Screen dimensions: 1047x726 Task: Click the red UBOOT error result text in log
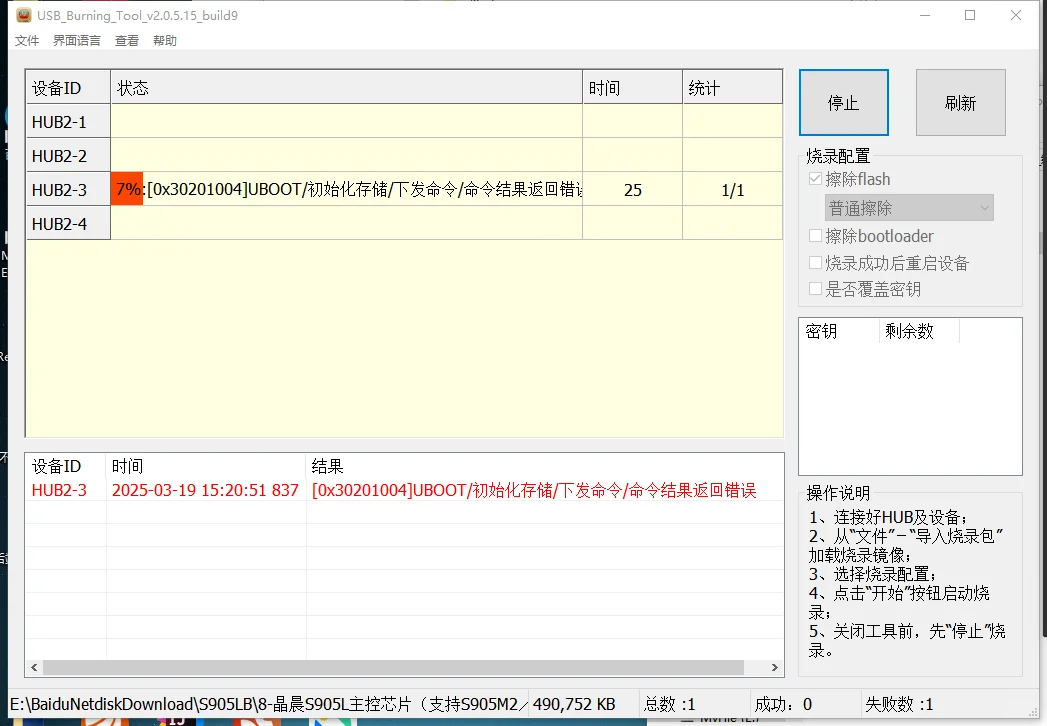click(534, 490)
